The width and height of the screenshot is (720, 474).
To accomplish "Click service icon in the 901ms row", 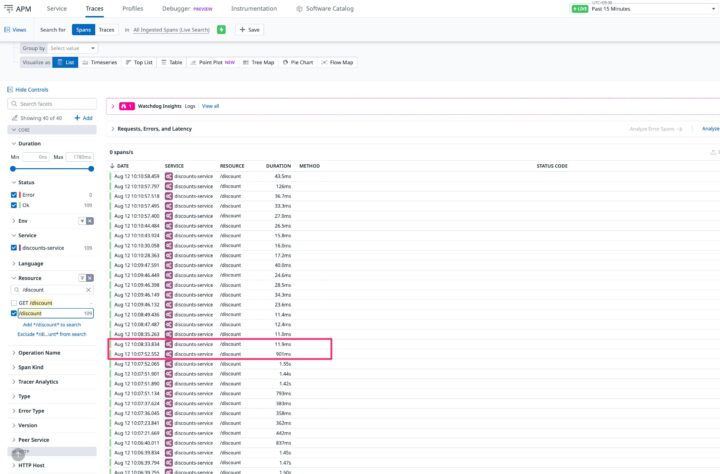I will click(x=169, y=354).
